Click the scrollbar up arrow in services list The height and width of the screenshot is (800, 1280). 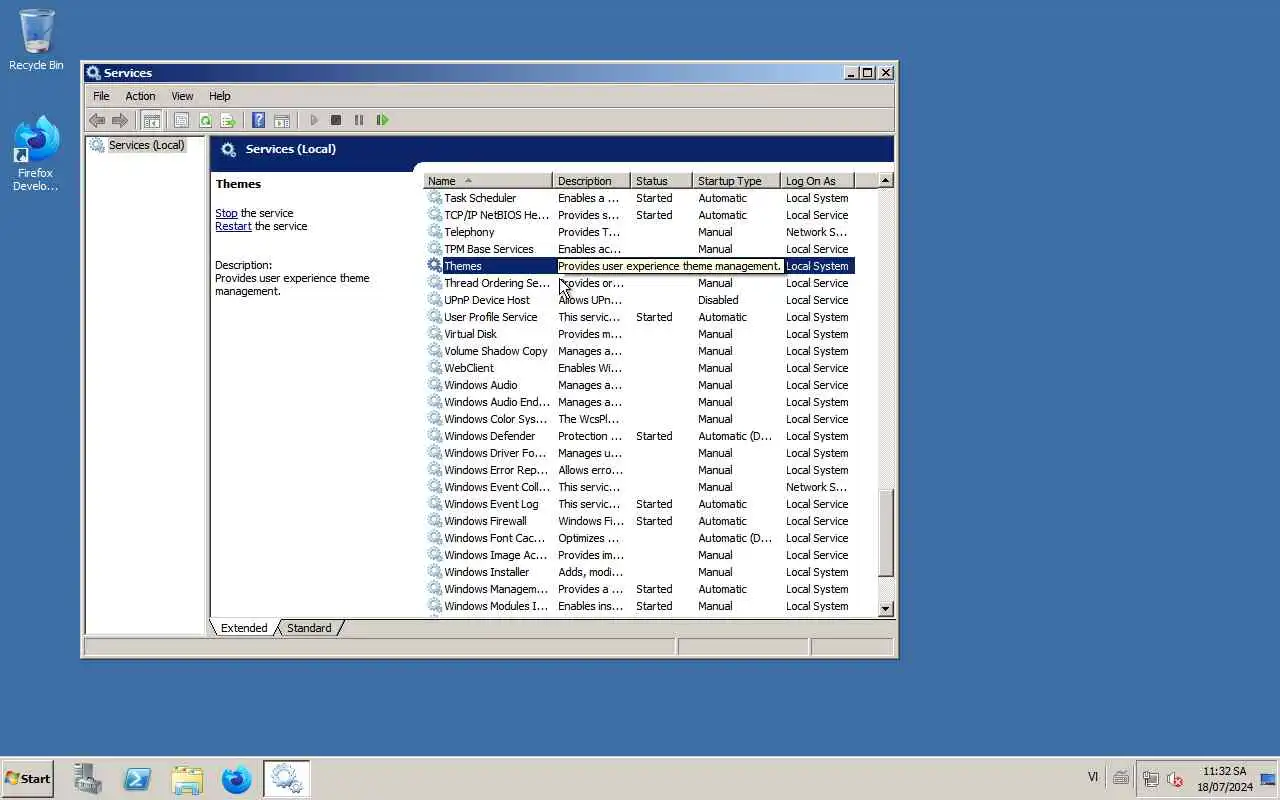coord(885,180)
